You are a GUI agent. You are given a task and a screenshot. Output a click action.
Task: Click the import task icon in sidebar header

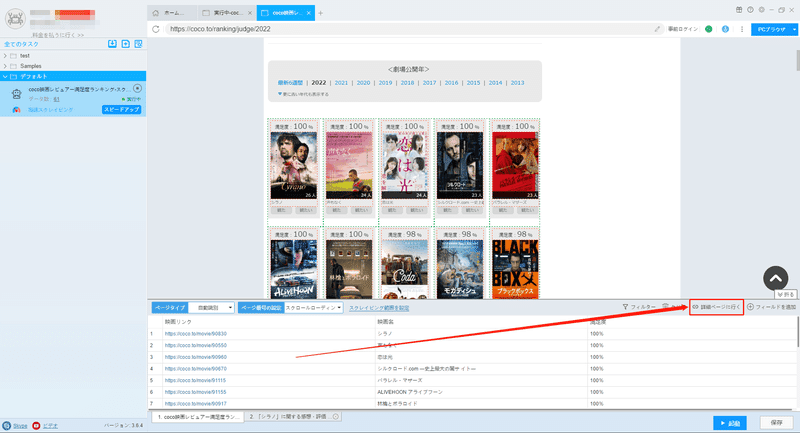click(112, 44)
